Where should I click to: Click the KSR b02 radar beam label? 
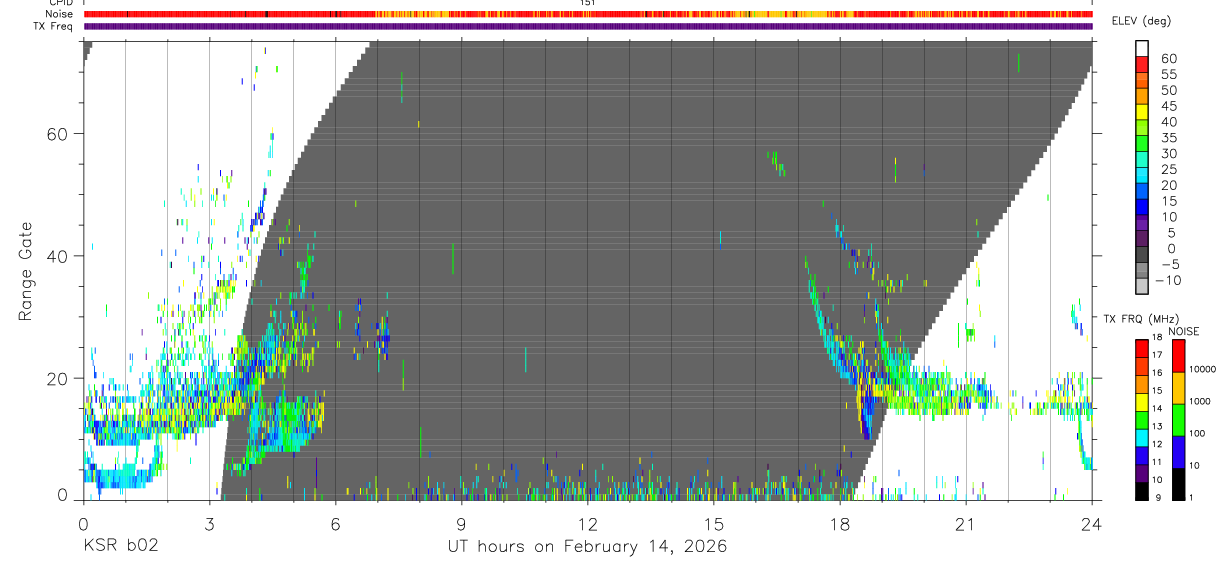[119, 547]
